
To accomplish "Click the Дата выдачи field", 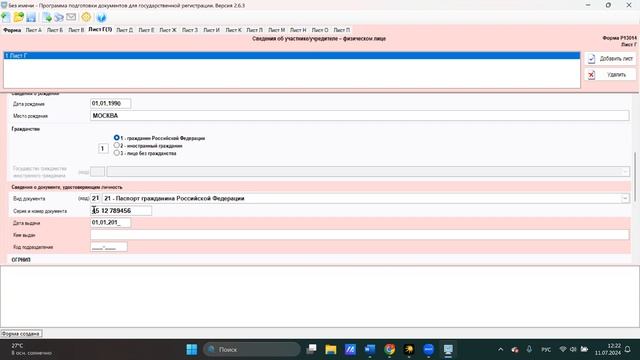I will [111, 222].
